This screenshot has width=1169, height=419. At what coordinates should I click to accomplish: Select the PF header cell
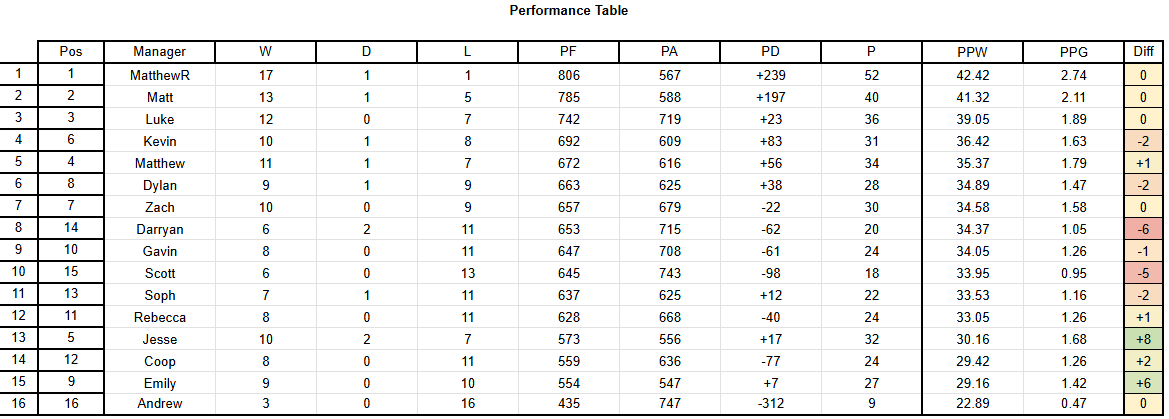tap(568, 51)
